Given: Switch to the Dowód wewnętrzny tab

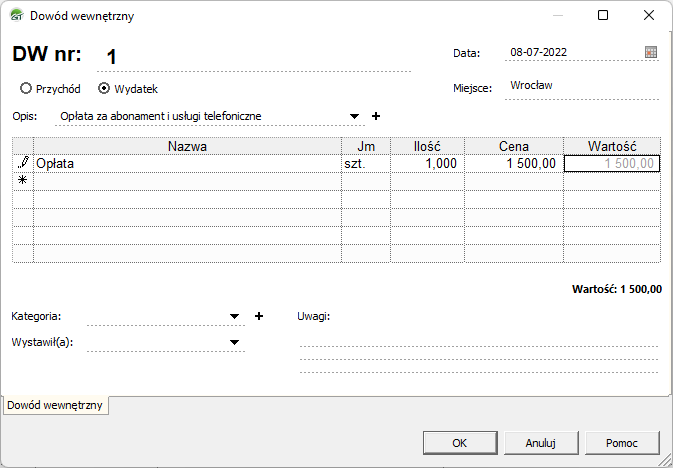Looking at the screenshot, I should point(55,405).
